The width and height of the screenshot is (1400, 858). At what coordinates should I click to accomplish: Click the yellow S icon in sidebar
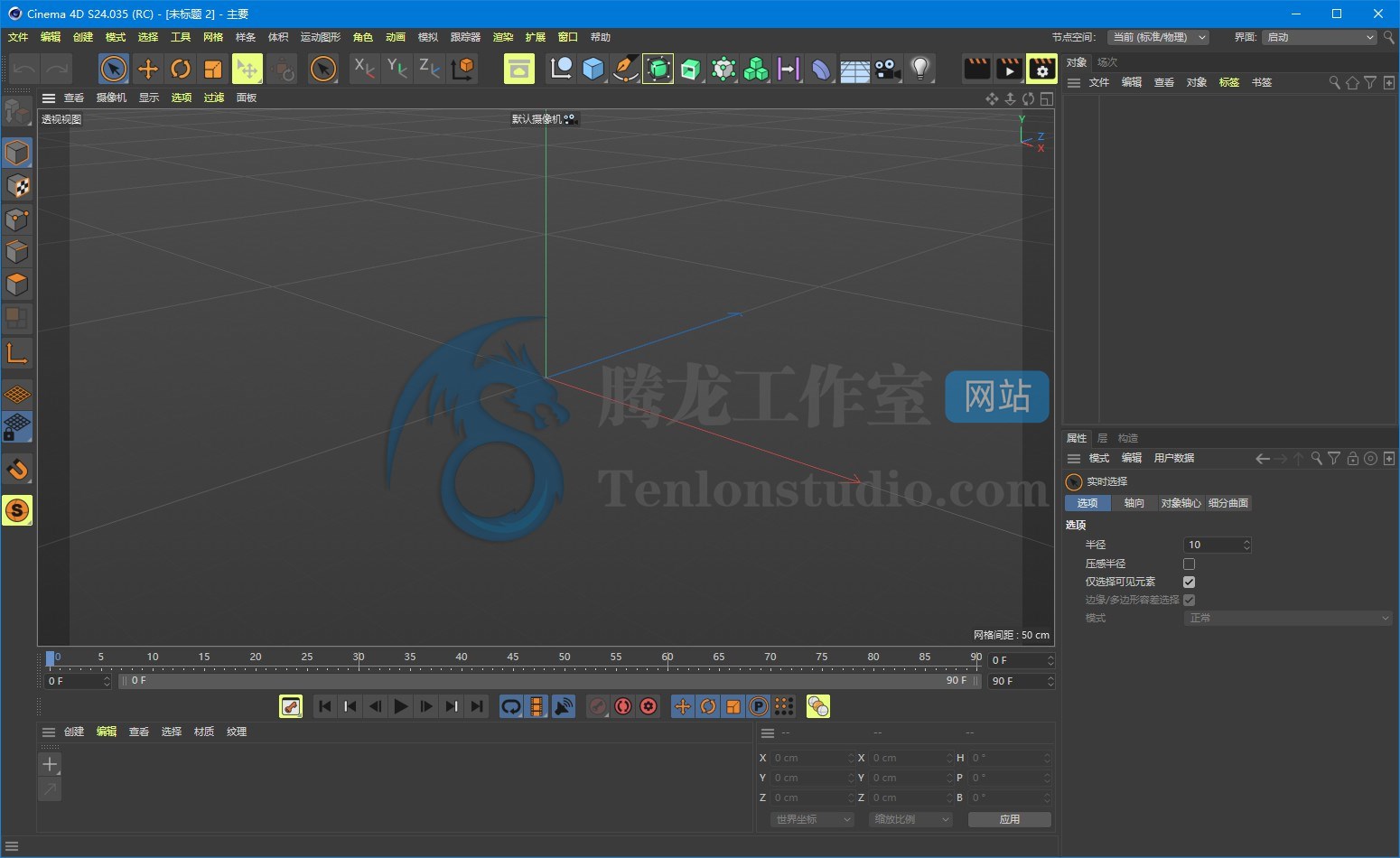click(17, 510)
